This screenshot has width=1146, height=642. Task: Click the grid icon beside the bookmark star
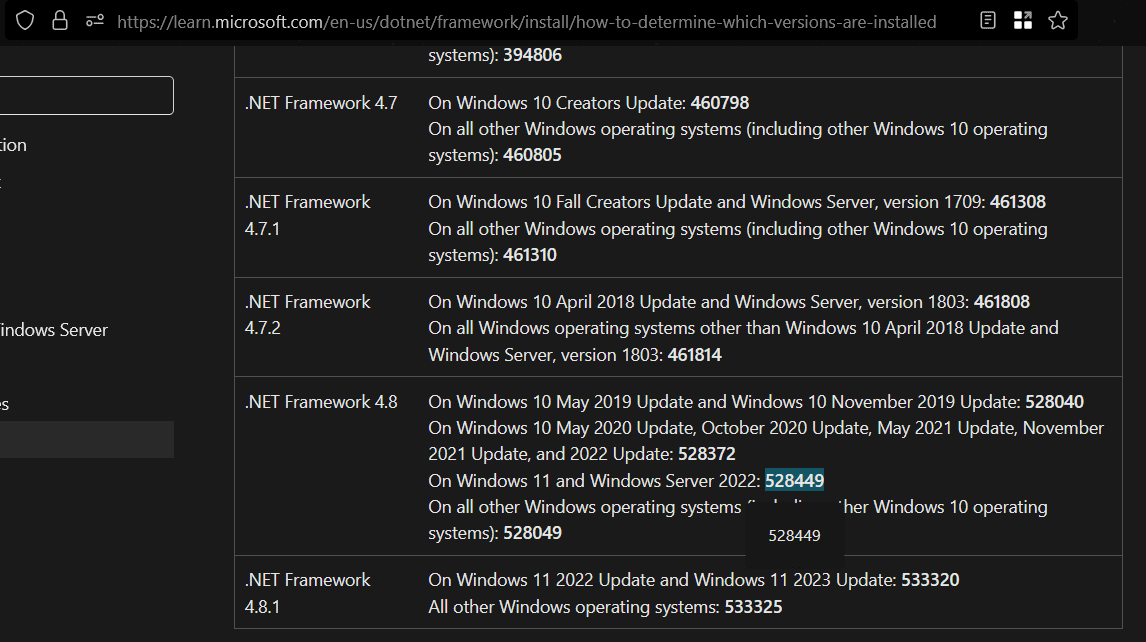[x=1022, y=21]
